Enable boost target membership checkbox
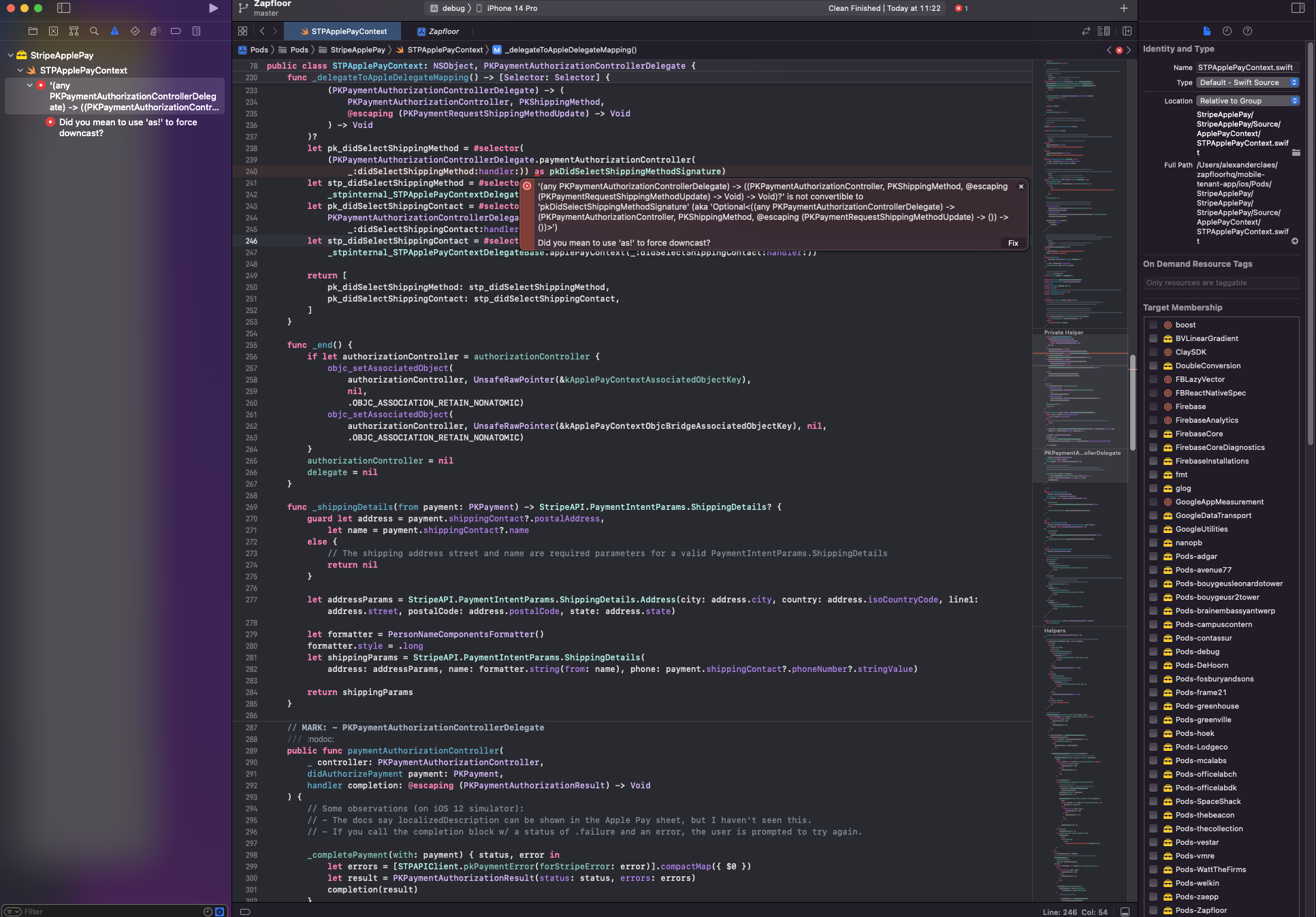This screenshot has height=917, width=1316. (x=1153, y=325)
